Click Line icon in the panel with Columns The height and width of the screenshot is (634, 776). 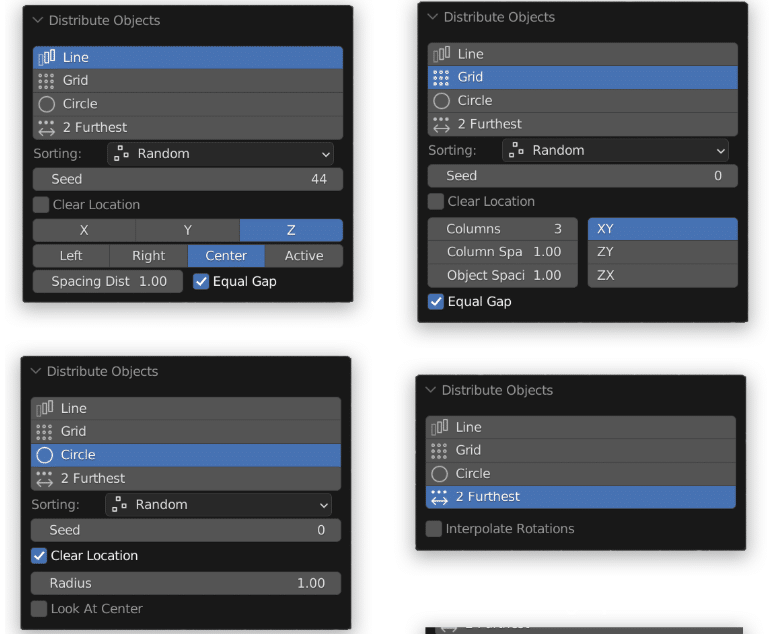click(441, 54)
